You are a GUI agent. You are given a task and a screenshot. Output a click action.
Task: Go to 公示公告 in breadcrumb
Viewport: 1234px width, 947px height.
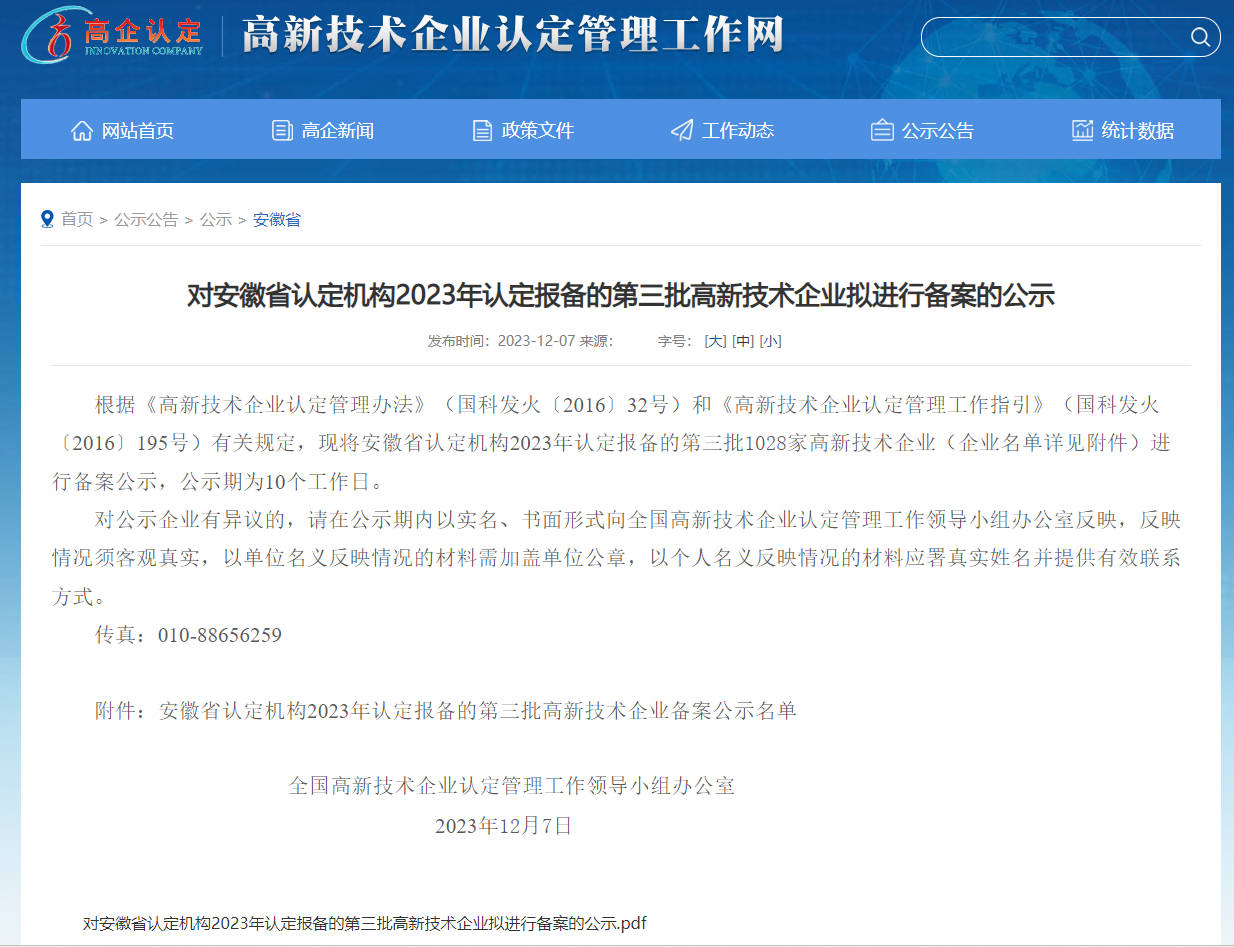[x=146, y=219]
